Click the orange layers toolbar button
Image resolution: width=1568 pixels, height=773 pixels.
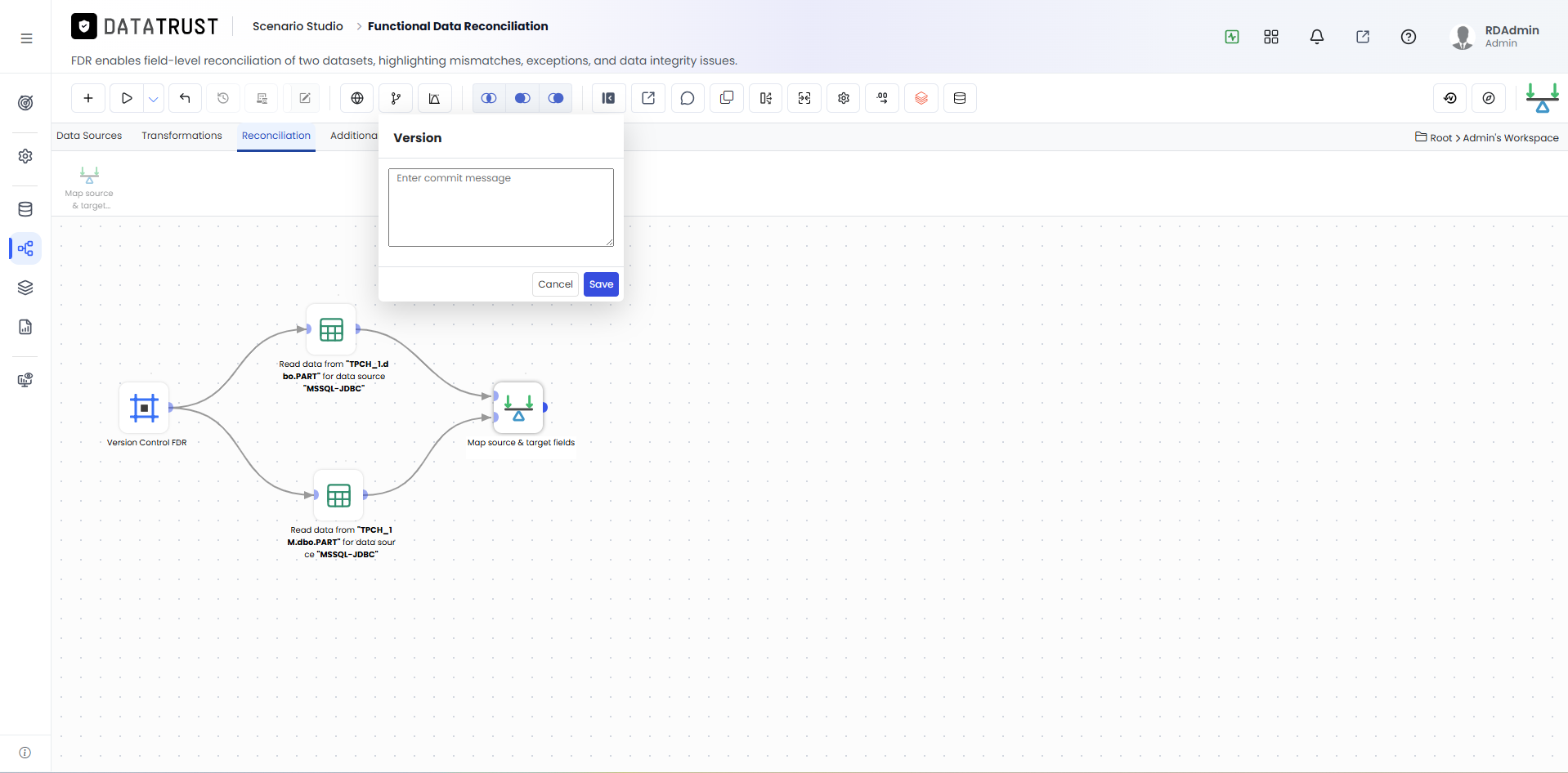click(x=921, y=98)
